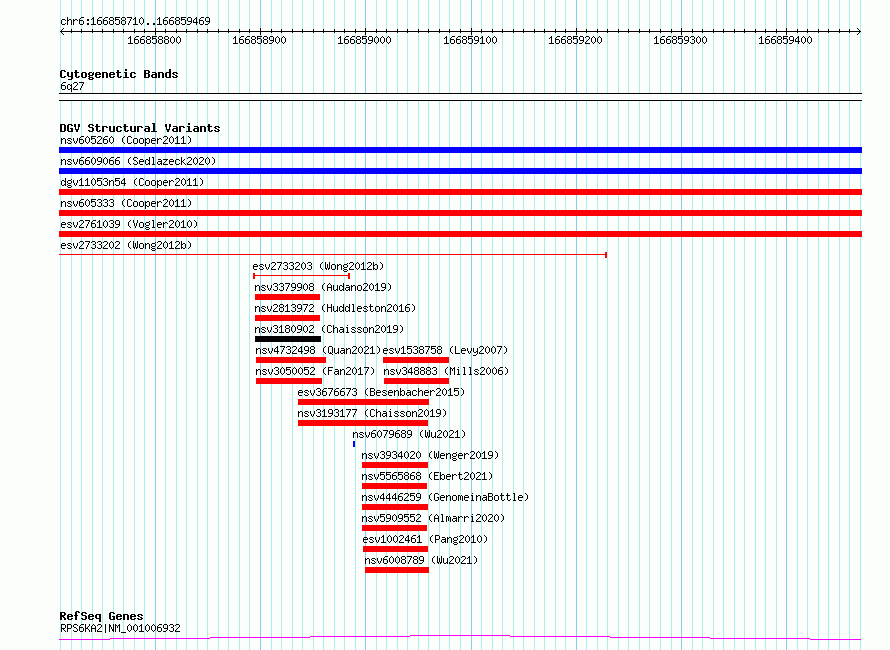Image resolution: width=890 pixels, height=650 pixels.
Task: Select the blue bar under nsv6609066
Action: click(x=460, y=171)
